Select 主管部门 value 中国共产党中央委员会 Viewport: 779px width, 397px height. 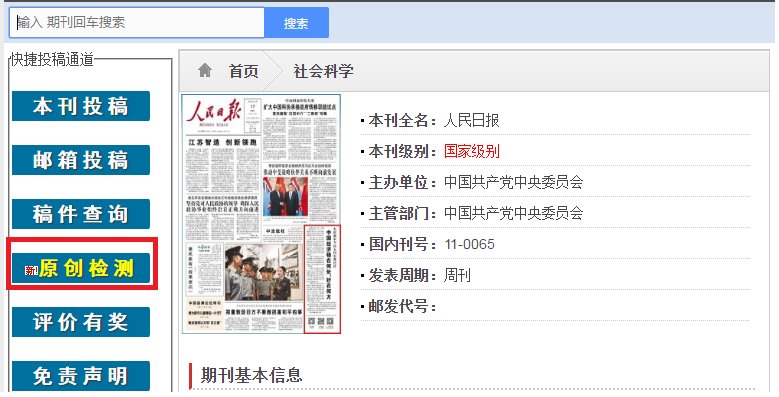pos(513,213)
